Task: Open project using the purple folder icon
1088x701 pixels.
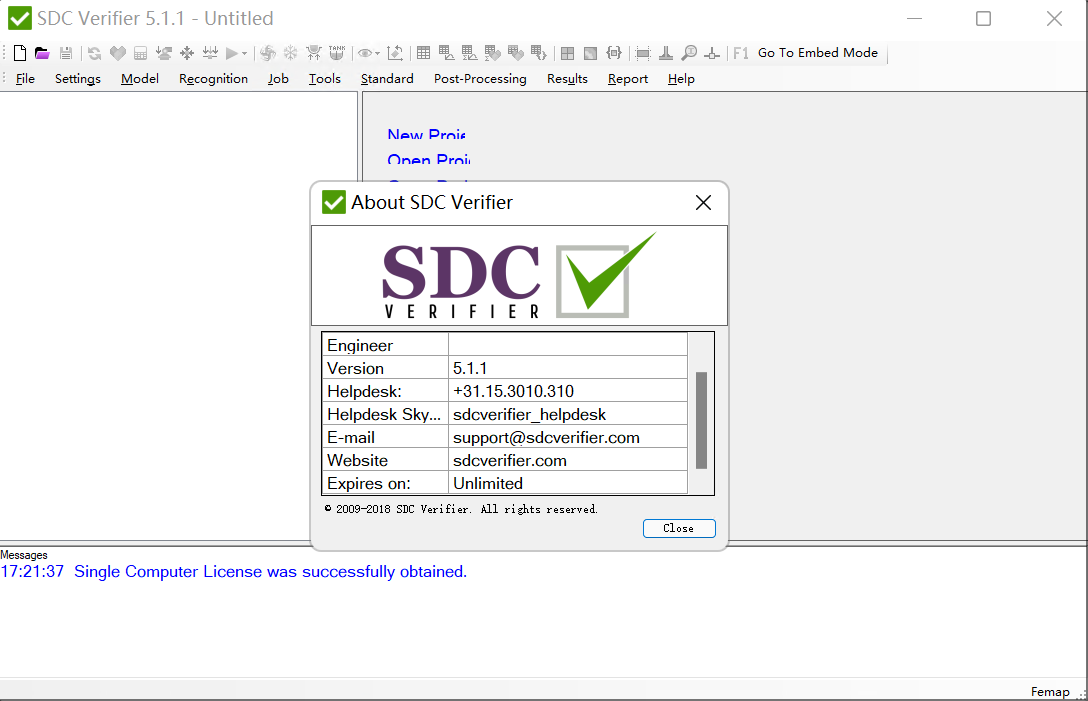Action: 42,53
